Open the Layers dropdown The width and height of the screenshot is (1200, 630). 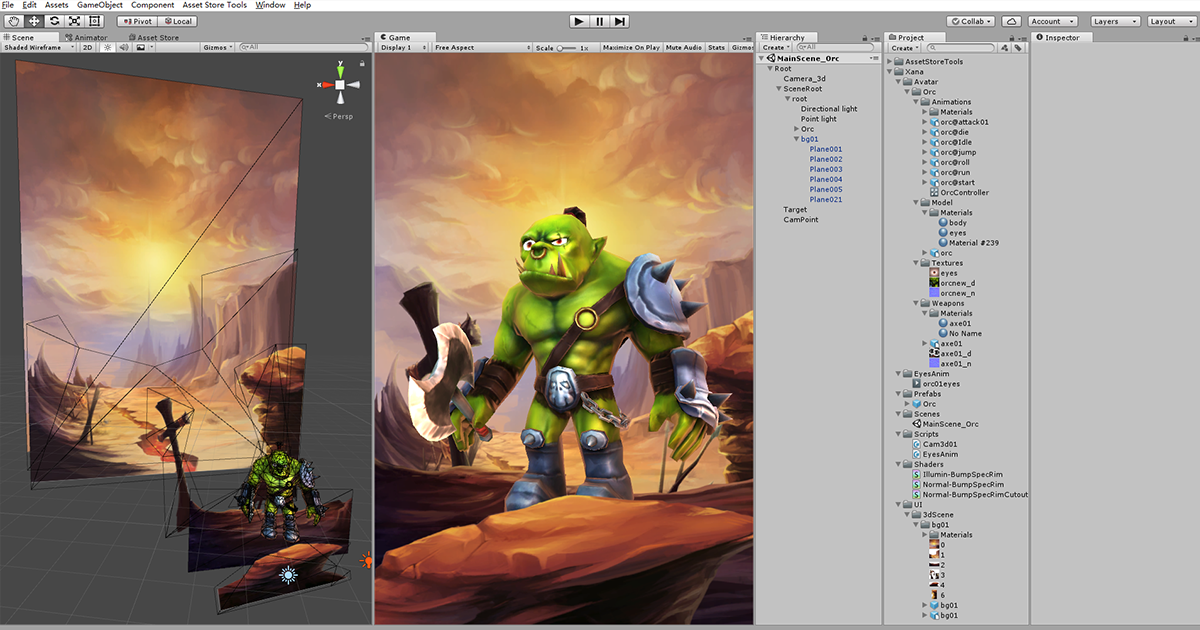pyautogui.click(x=1114, y=21)
